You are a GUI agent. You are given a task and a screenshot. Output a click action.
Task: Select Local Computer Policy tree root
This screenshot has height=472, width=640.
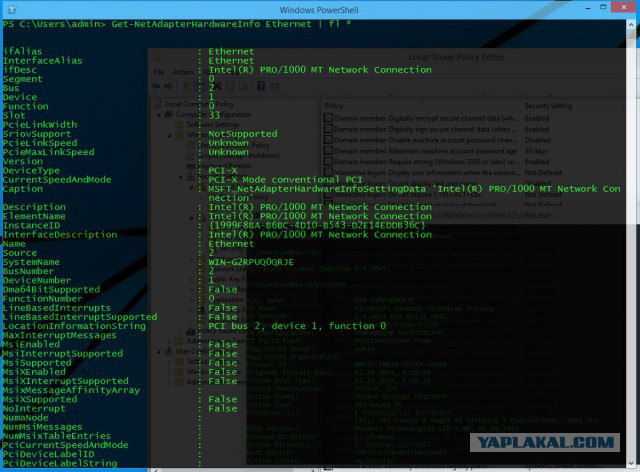point(199,104)
